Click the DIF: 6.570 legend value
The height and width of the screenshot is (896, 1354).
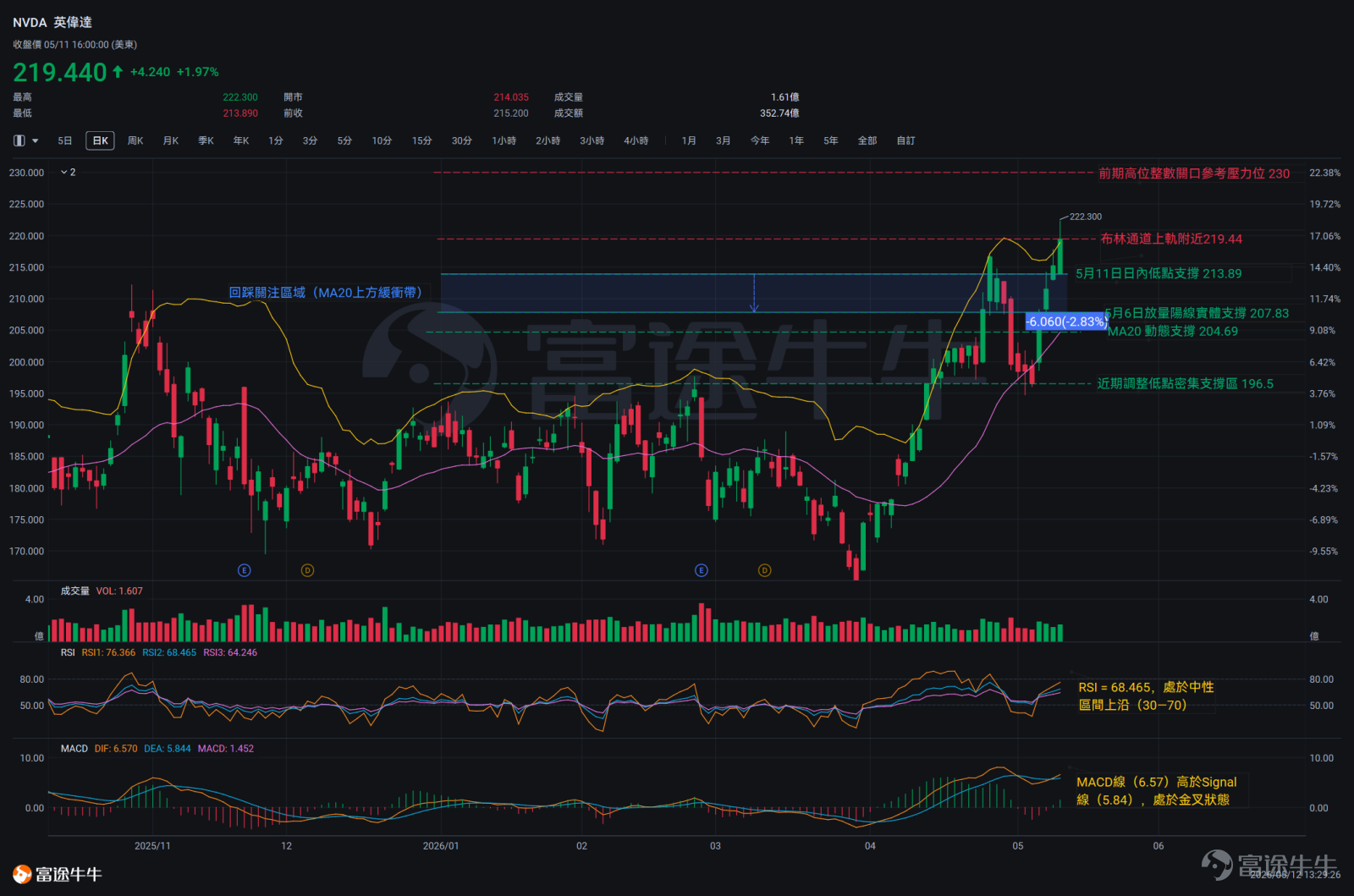(x=116, y=749)
